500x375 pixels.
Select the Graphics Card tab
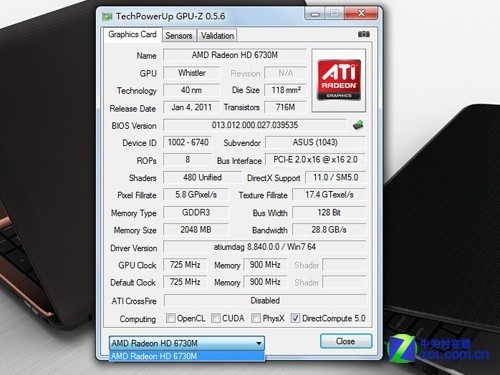tap(132, 34)
